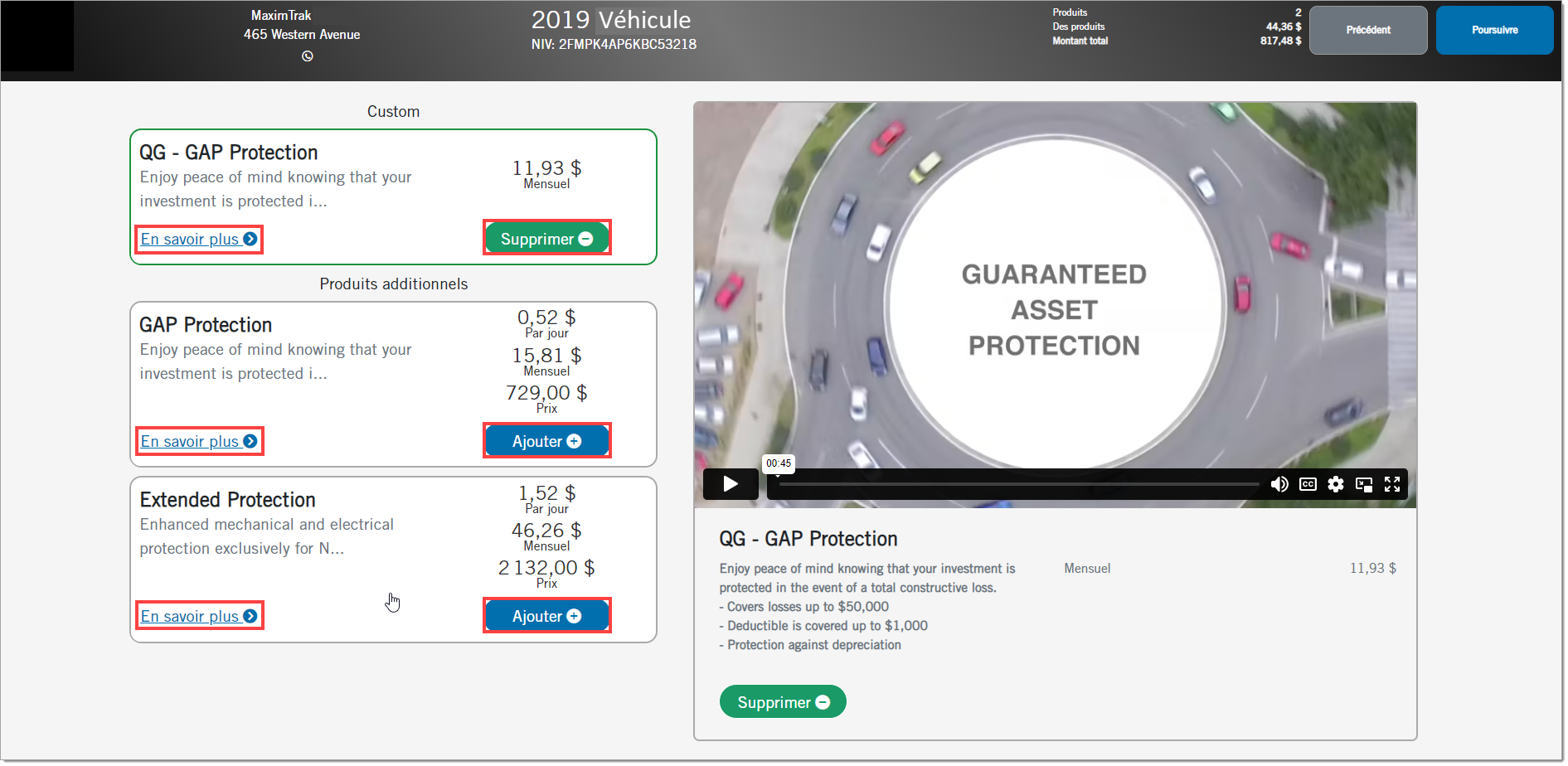Click the Produits additionnels heading
Screen dimensions: 1568x766
click(x=394, y=284)
